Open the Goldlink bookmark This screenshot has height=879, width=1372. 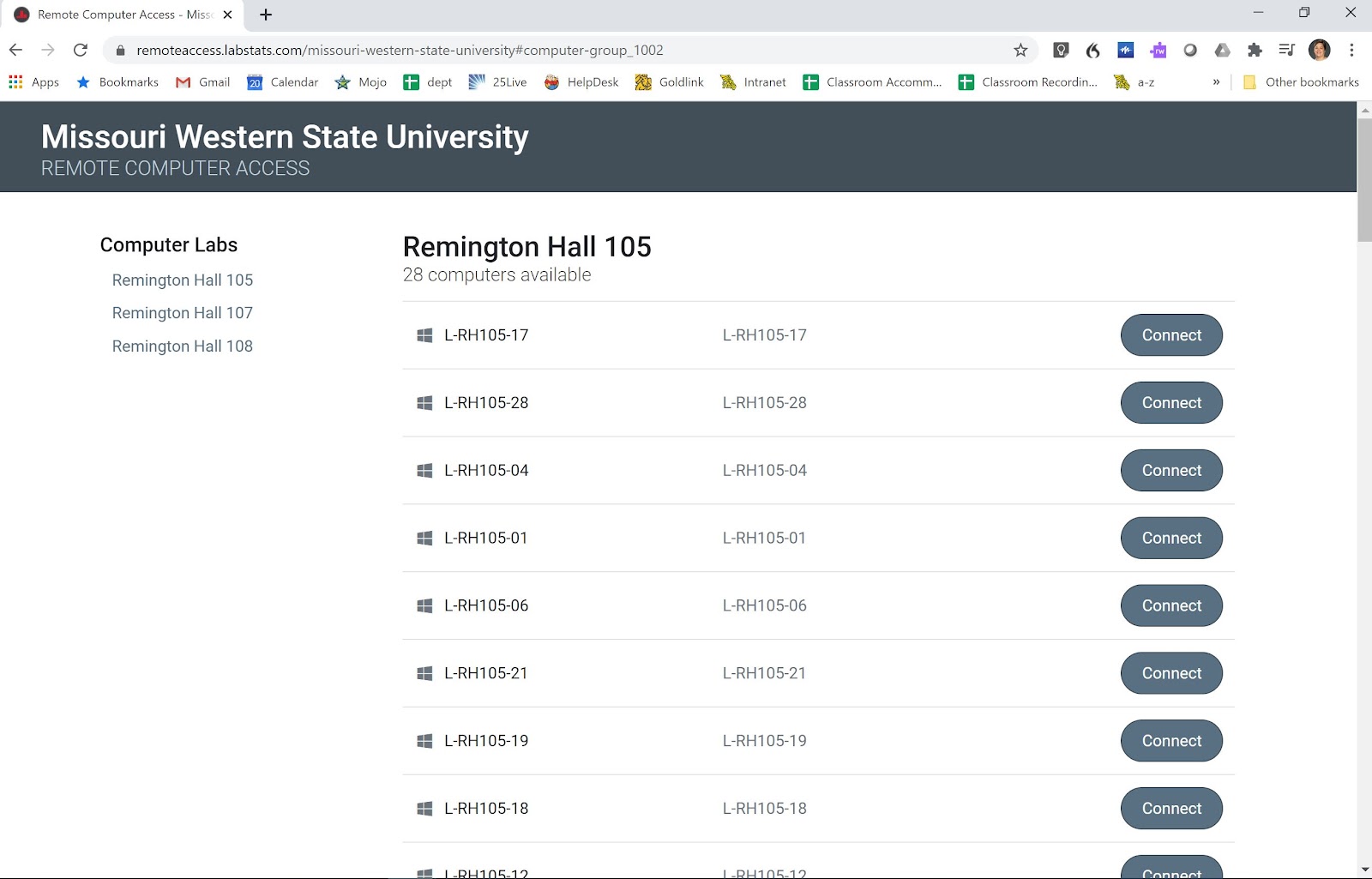pos(669,82)
